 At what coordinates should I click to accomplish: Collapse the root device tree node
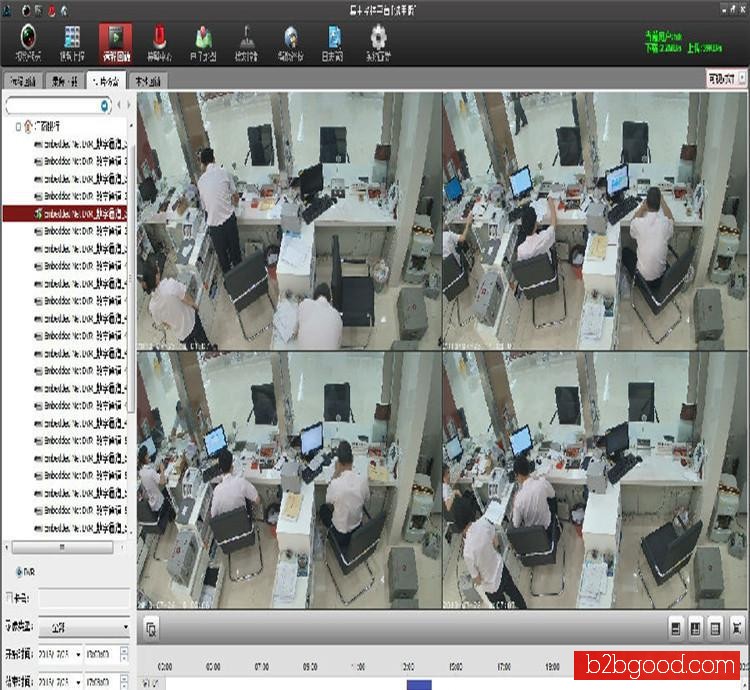[18, 127]
